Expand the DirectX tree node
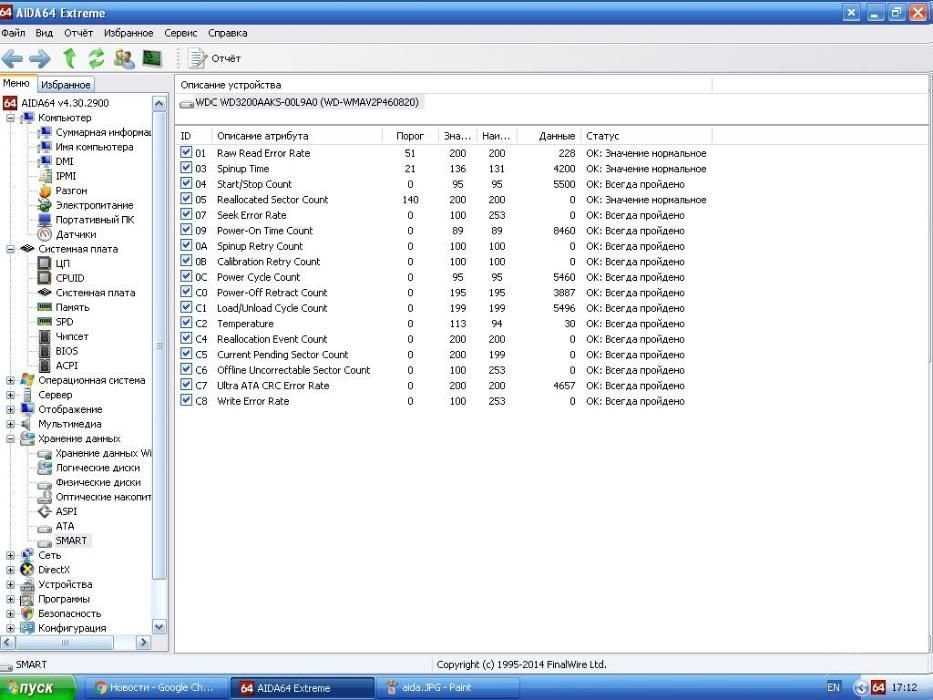933x700 pixels. coord(10,570)
